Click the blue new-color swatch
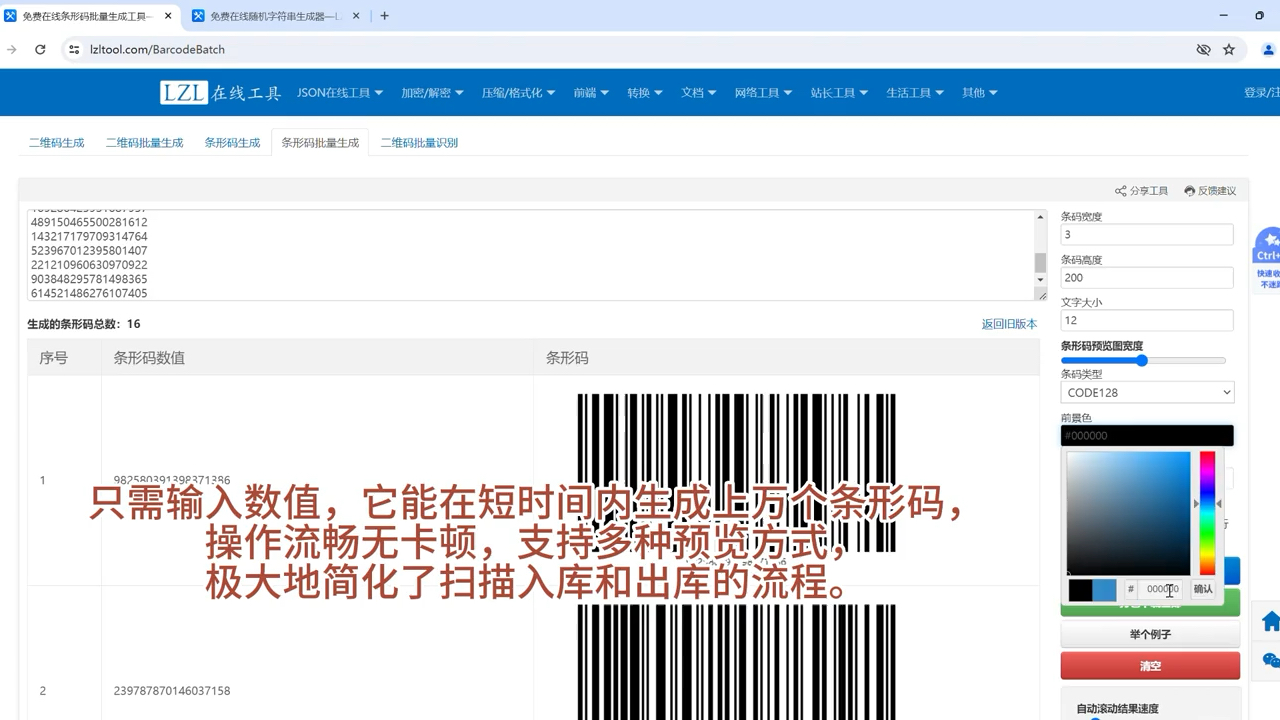This screenshot has height=720, width=1280. coord(1104,590)
